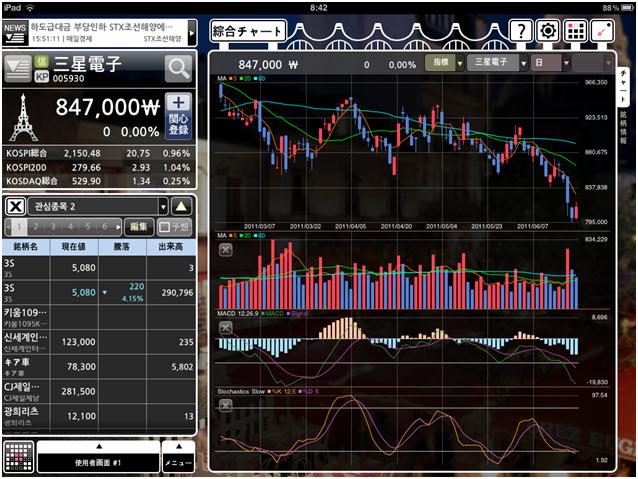
Task: Select watchlist page 6
Action: [105, 227]
